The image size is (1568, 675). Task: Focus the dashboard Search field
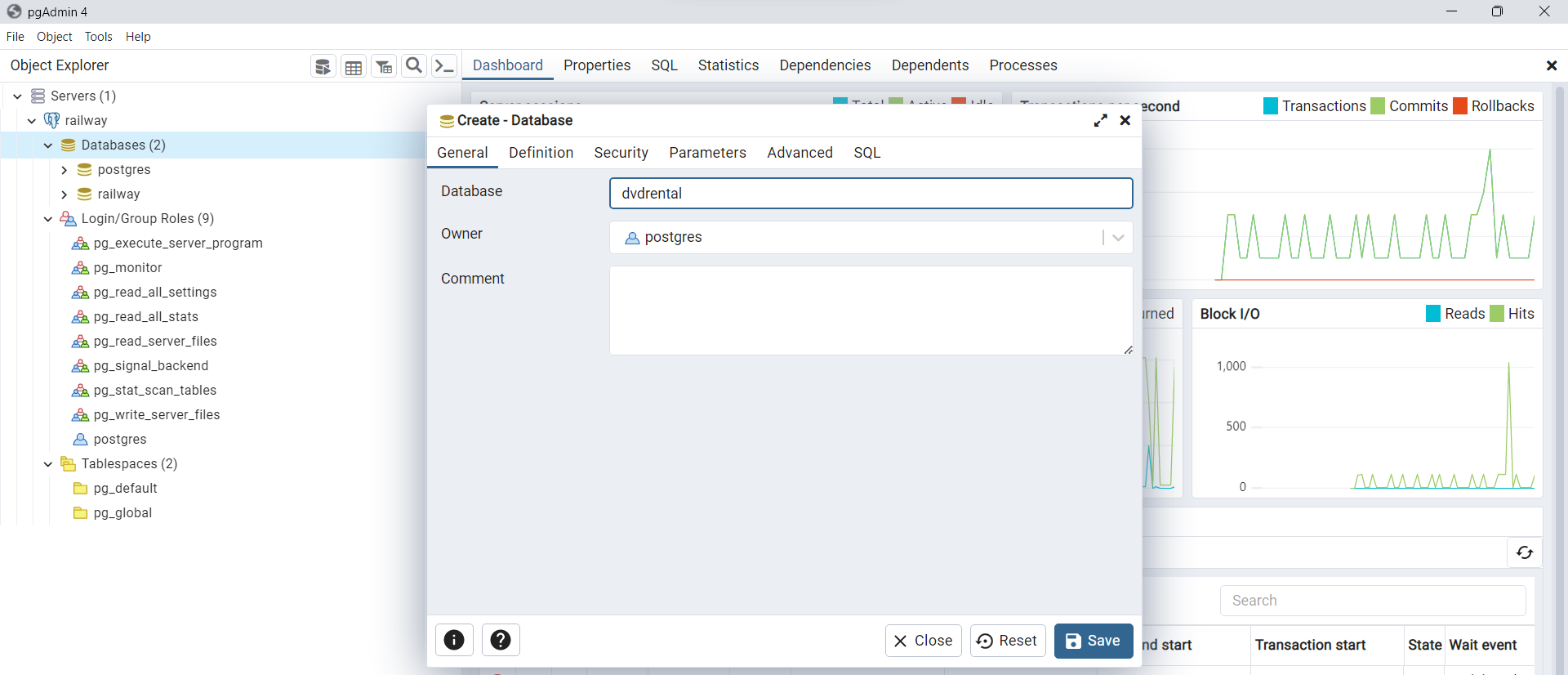click(x=1373, y=601)
